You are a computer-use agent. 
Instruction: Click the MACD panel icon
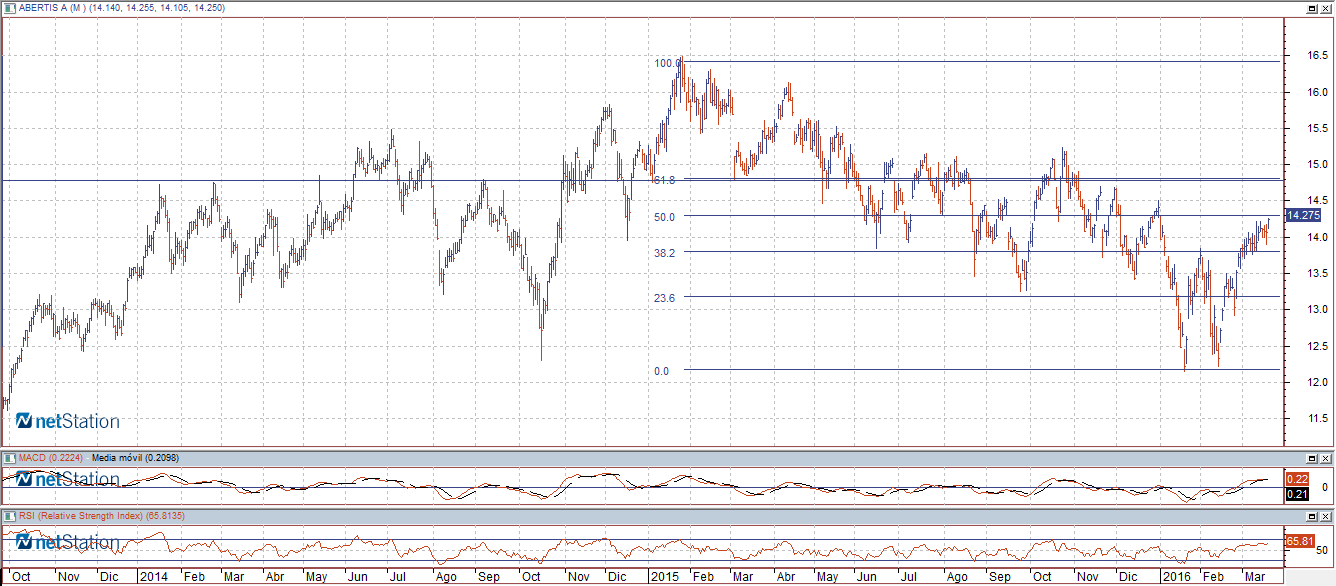coord(8,457)
